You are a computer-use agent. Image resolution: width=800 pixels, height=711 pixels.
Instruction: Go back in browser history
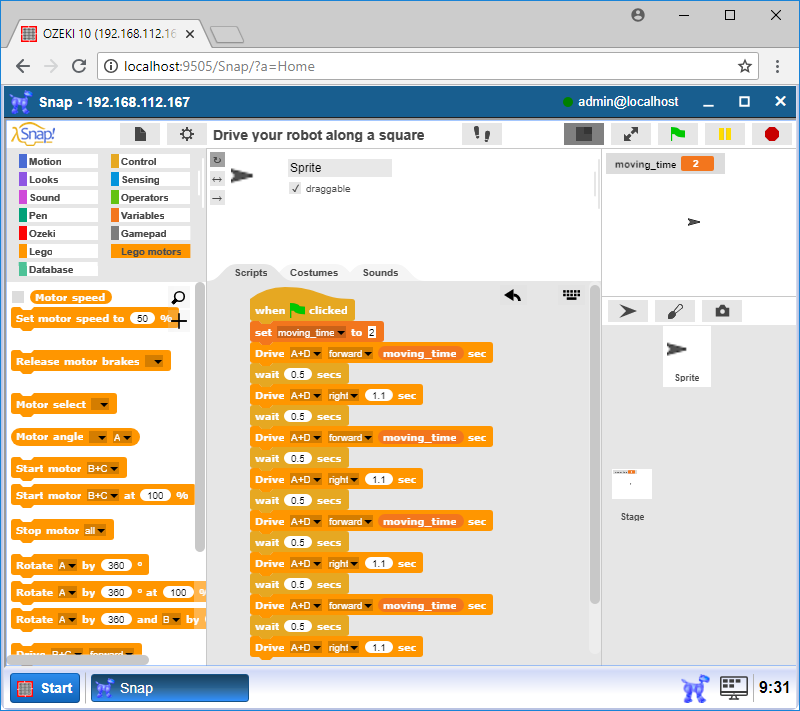(23, 66)
